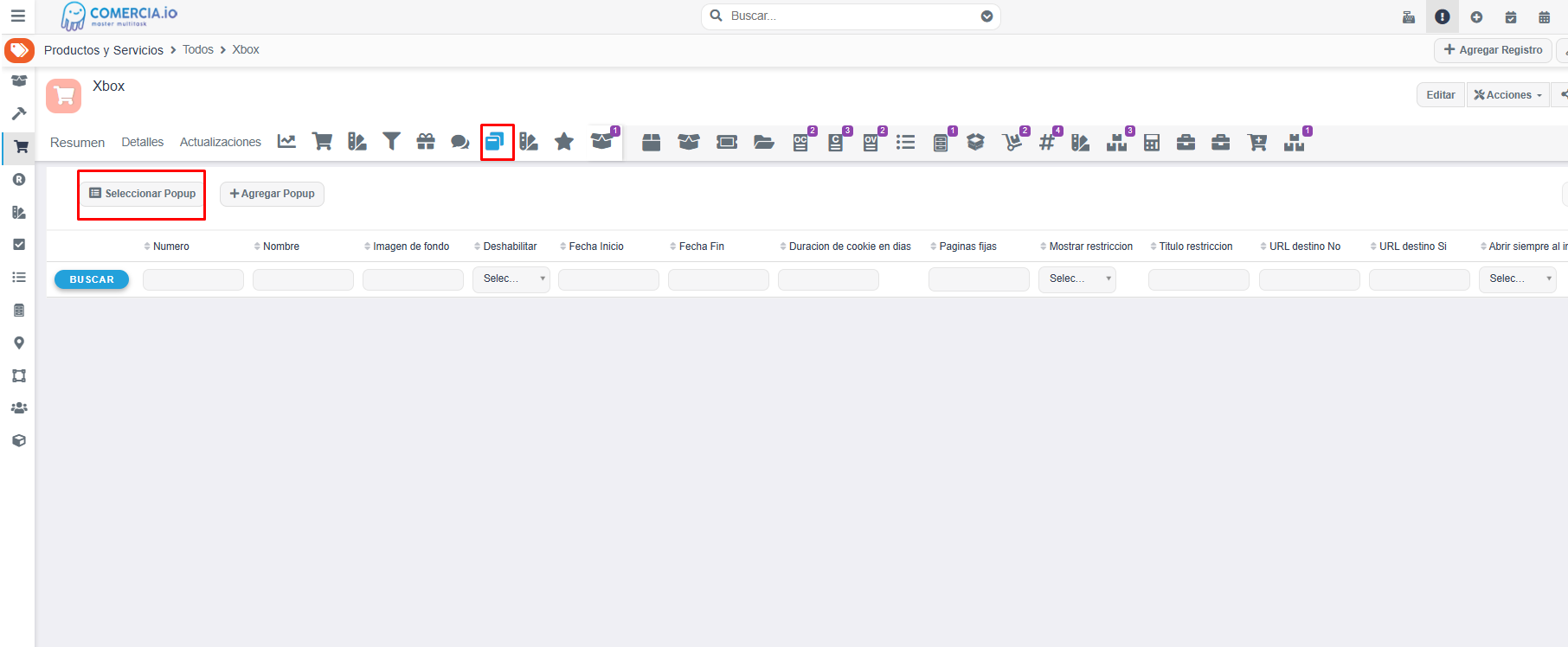Image resolution: width=1568 pixels, height=647 pixels.
Task: Open the hand-truck dolly tab icon
Action: 1012,143
